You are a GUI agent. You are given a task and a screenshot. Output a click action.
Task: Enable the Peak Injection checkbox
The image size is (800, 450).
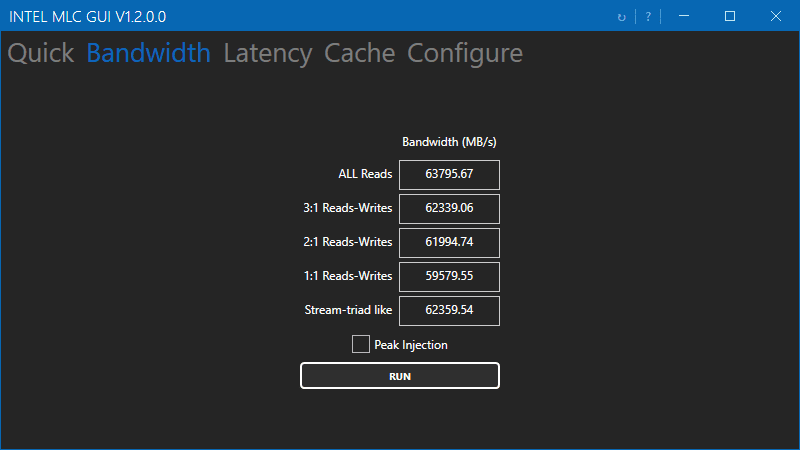[x=361, y=345]
